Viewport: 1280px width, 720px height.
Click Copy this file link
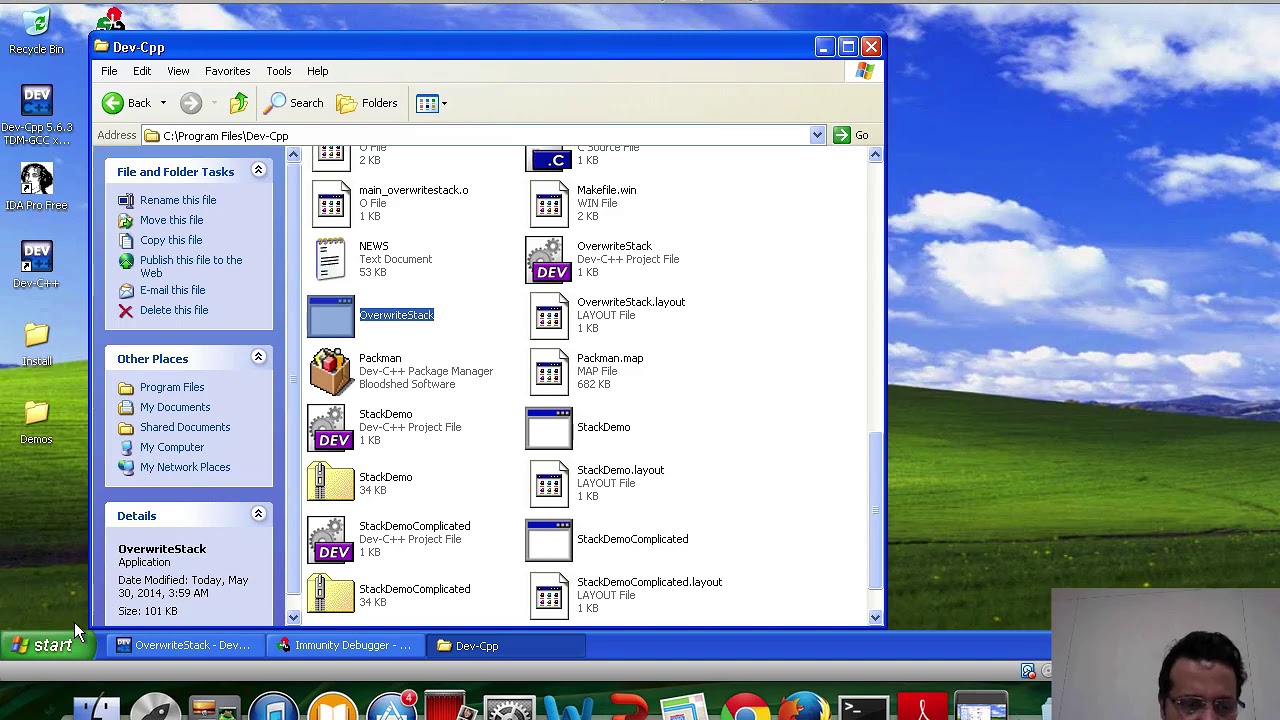pyautogui.click(x=171, y=240)
